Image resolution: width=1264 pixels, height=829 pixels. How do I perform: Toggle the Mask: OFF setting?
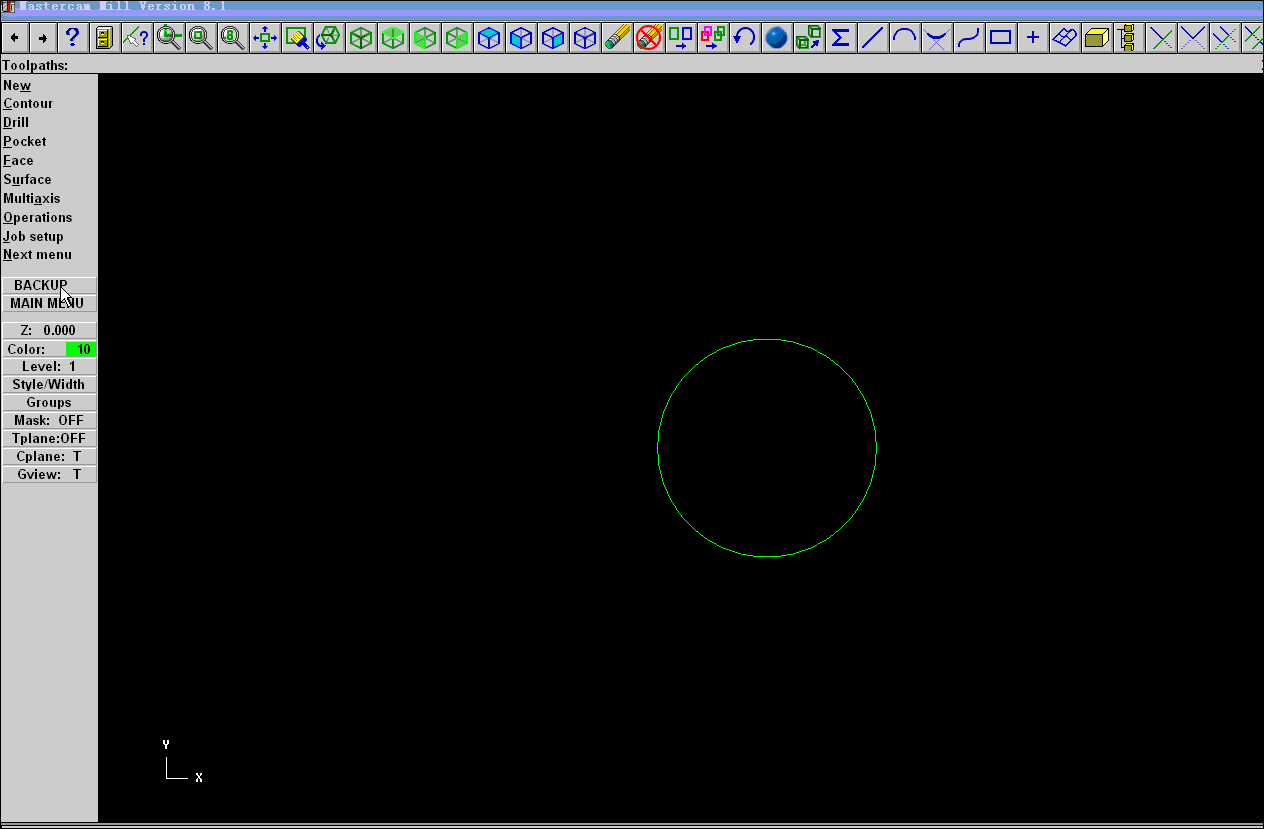[49, 421]
